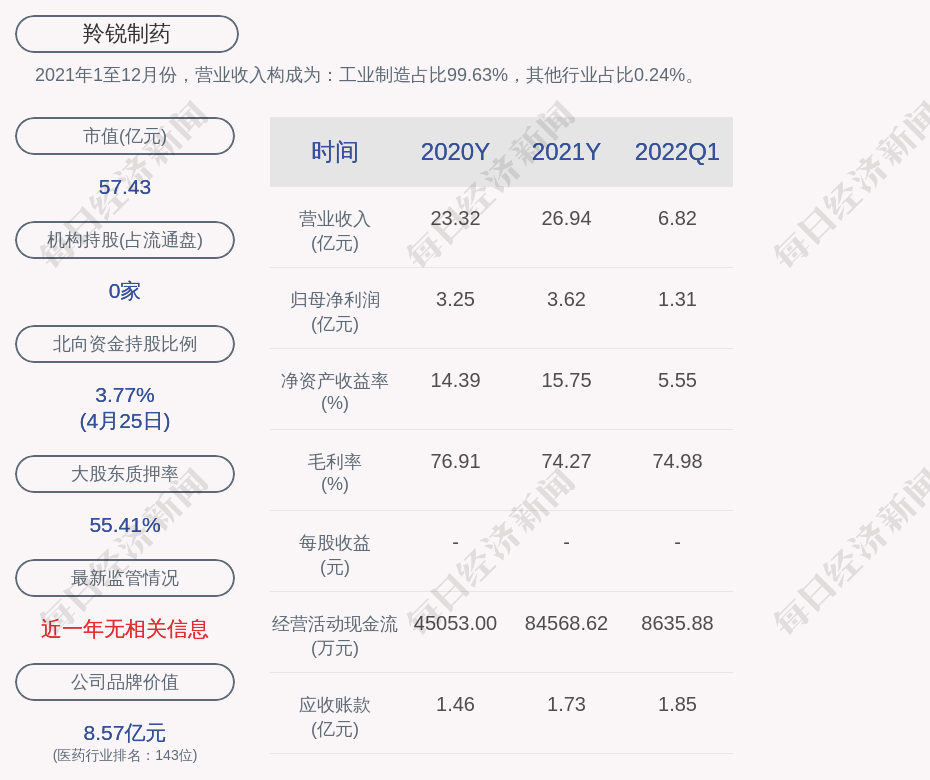Select receivables value 1.85

click(x=677, y=704)
